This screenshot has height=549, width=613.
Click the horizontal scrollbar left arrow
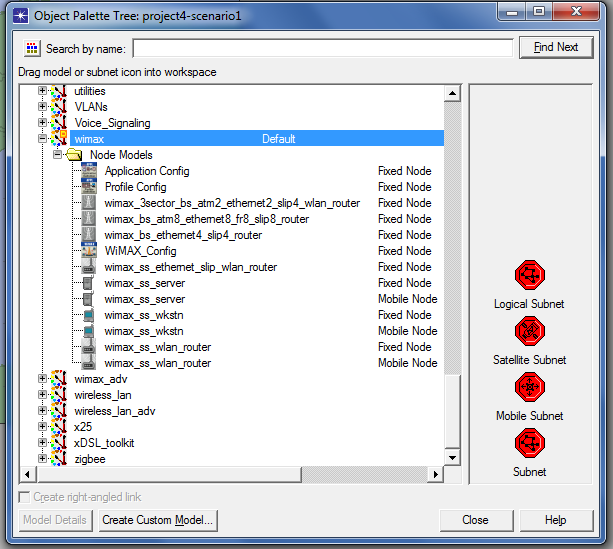pyautogui.click(x=28, y=475)
